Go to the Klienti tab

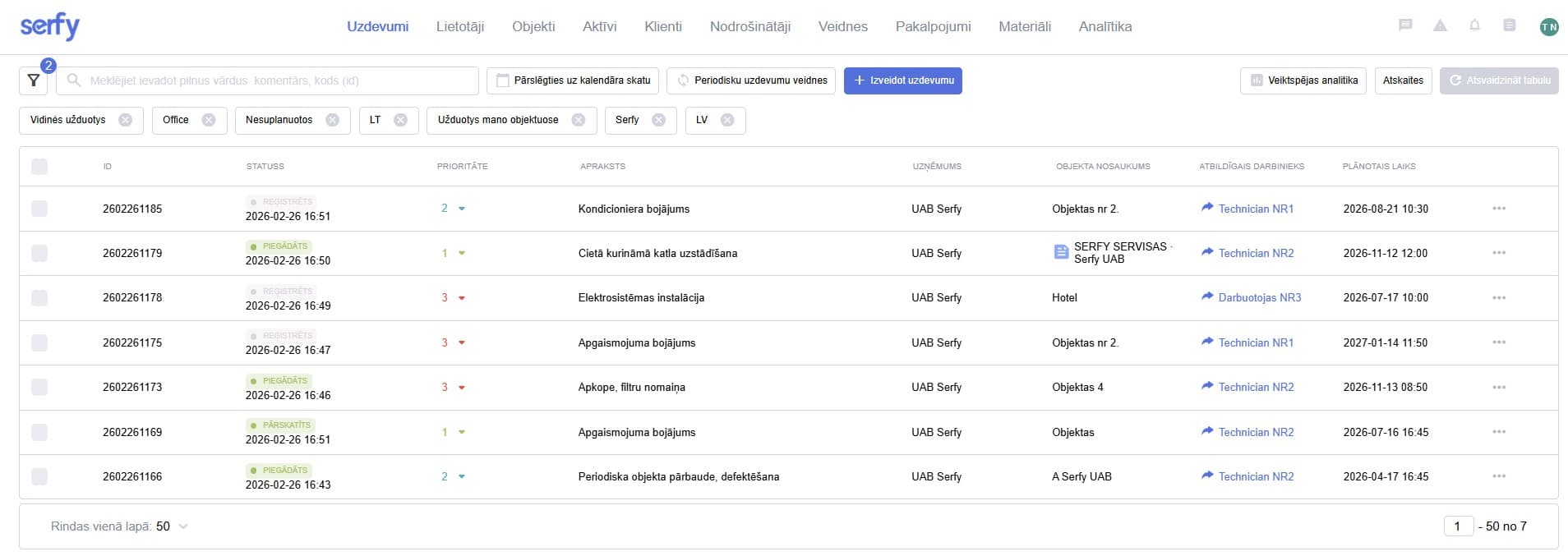point(662,26)
